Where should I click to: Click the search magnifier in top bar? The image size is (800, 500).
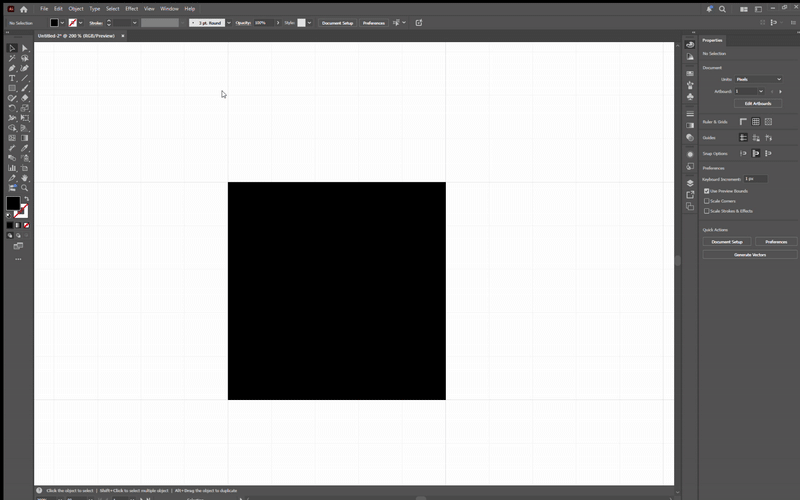(x=722, y=9)
